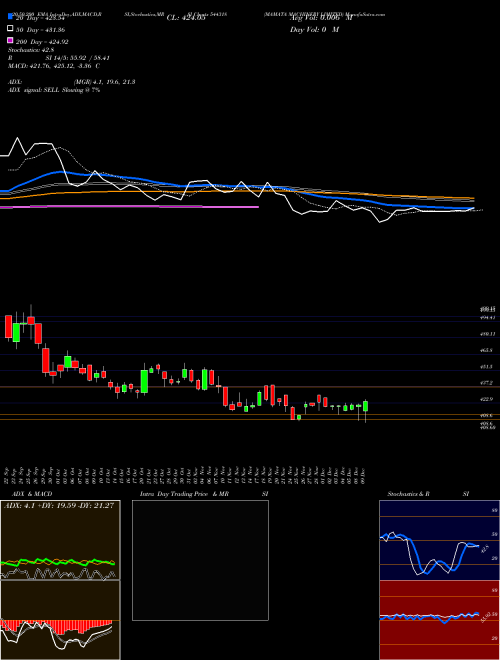Select the '200 Day = 424.92' legend text

coord(42,42)
